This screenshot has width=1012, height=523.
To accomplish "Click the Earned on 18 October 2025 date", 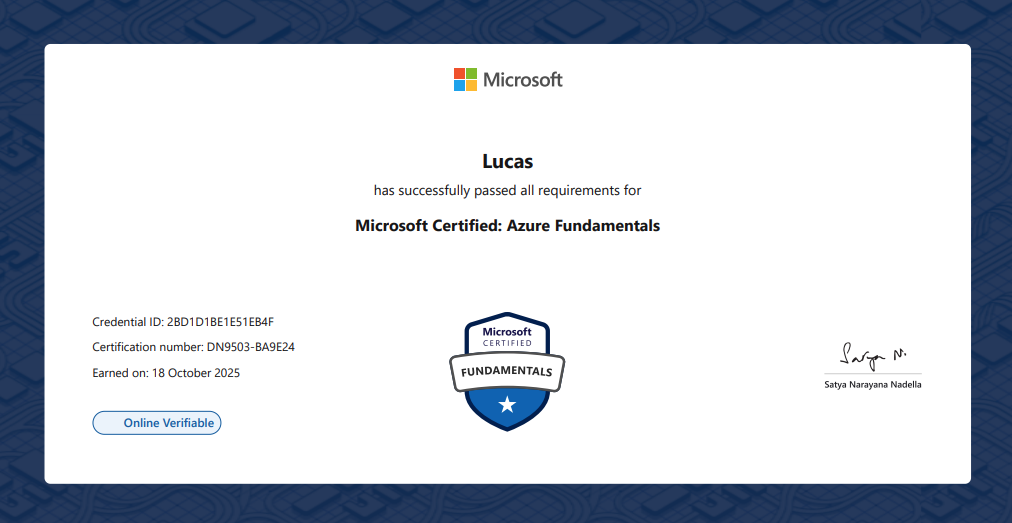I will (x=166, y=373).
